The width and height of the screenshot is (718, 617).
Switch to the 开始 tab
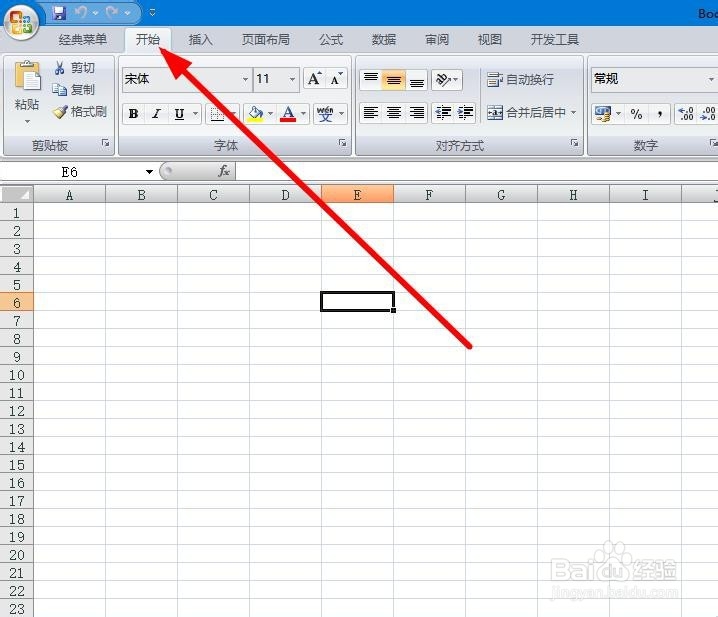(147, 40)
